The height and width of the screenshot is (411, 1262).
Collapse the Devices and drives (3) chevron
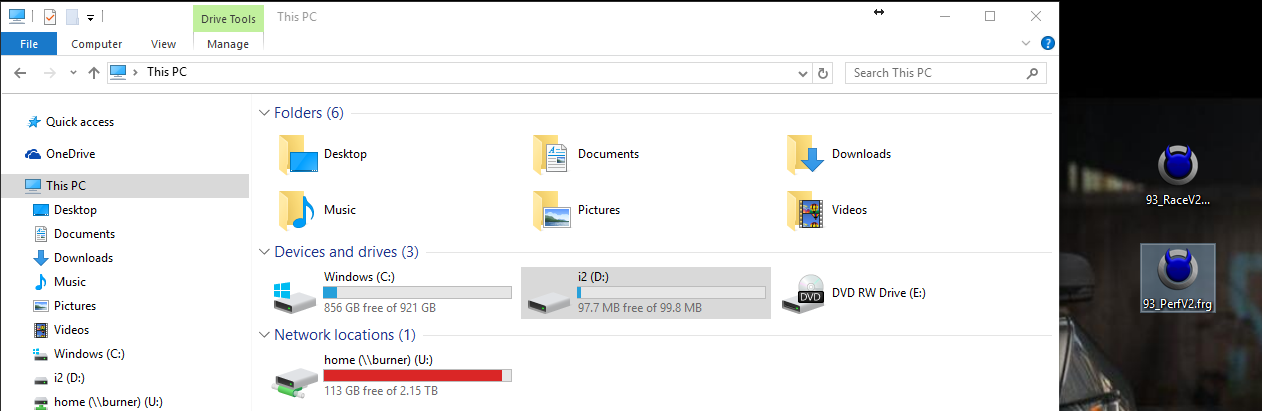pyautogui.click(x=264, y=252)
